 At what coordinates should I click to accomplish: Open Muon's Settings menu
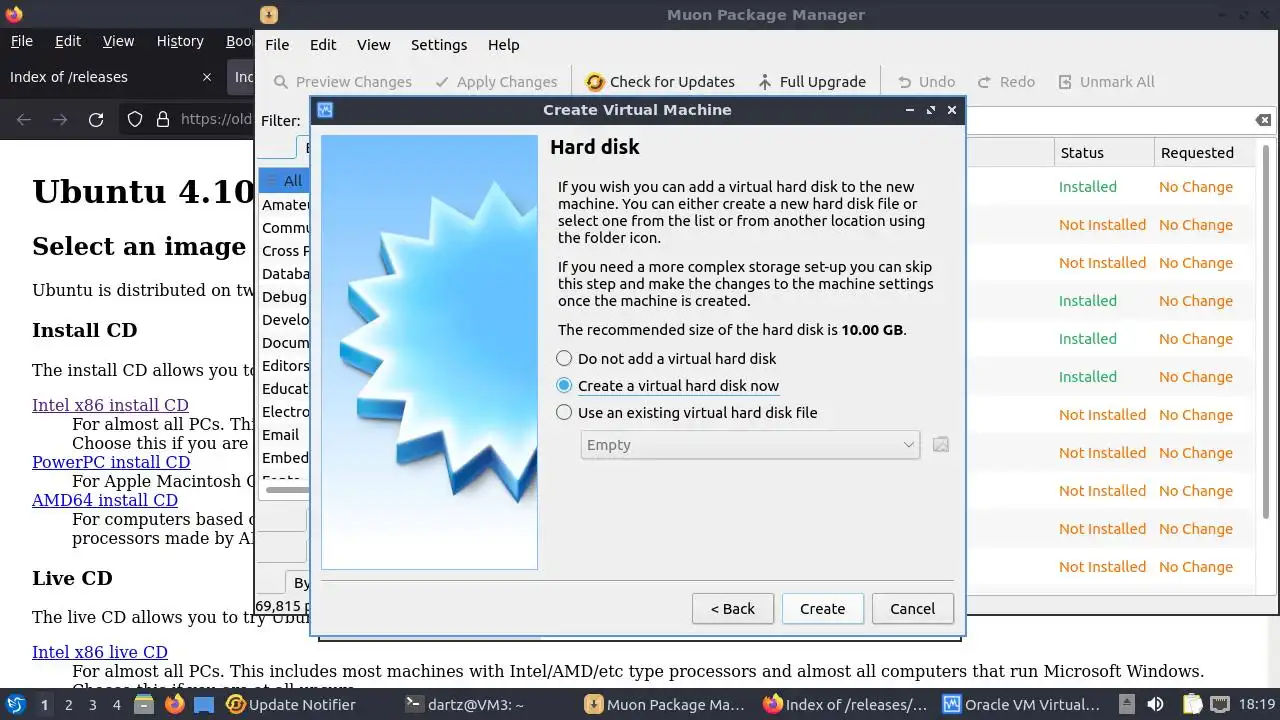coord(439,44)
